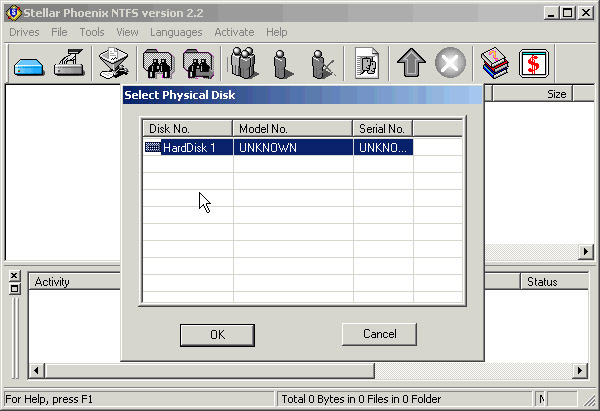
Task: Click the funnel file filter toolbar icon
Action: pyautogui.click(x=114, y=63)
